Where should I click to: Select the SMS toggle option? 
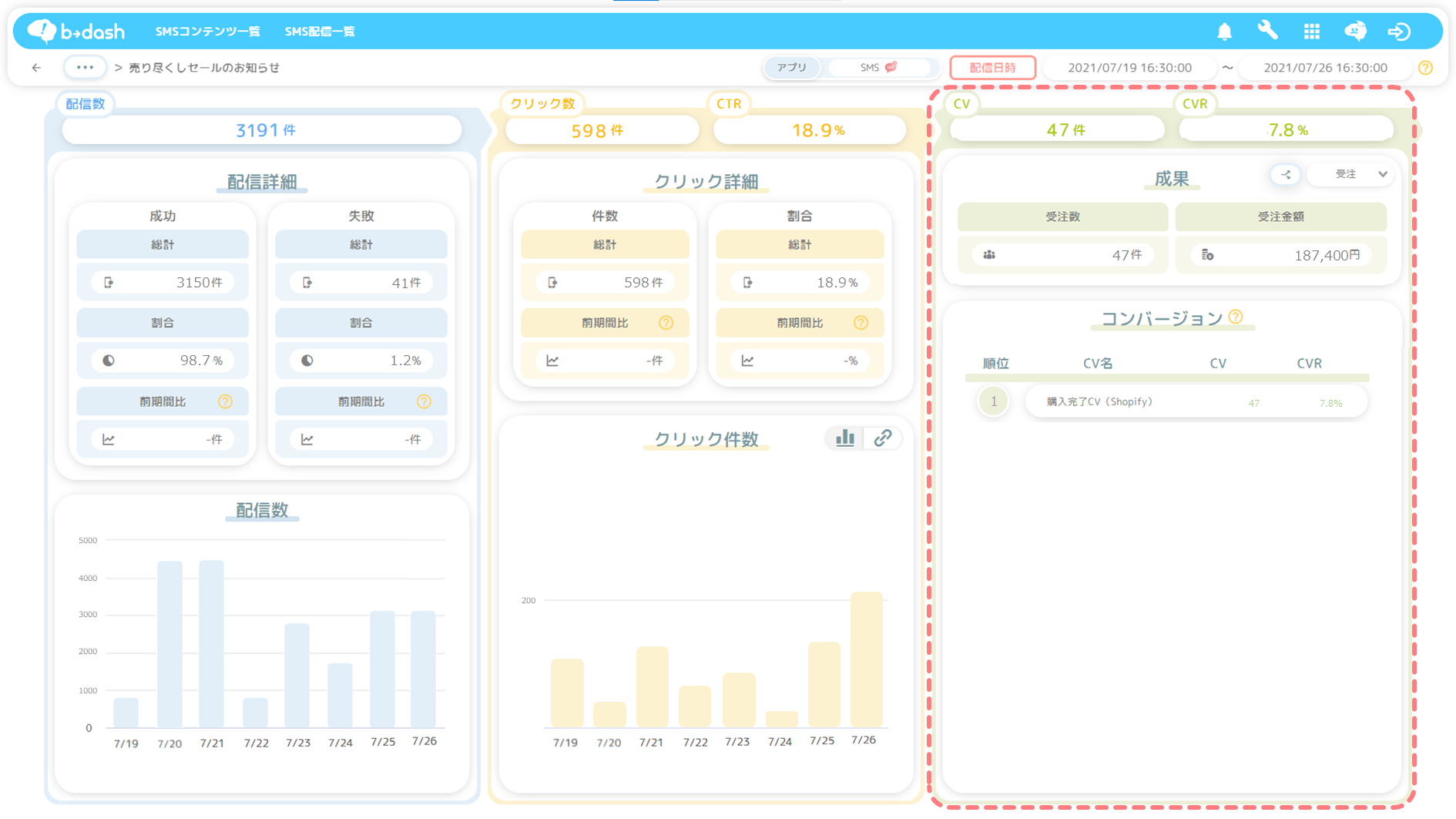[x=879, y=68]
